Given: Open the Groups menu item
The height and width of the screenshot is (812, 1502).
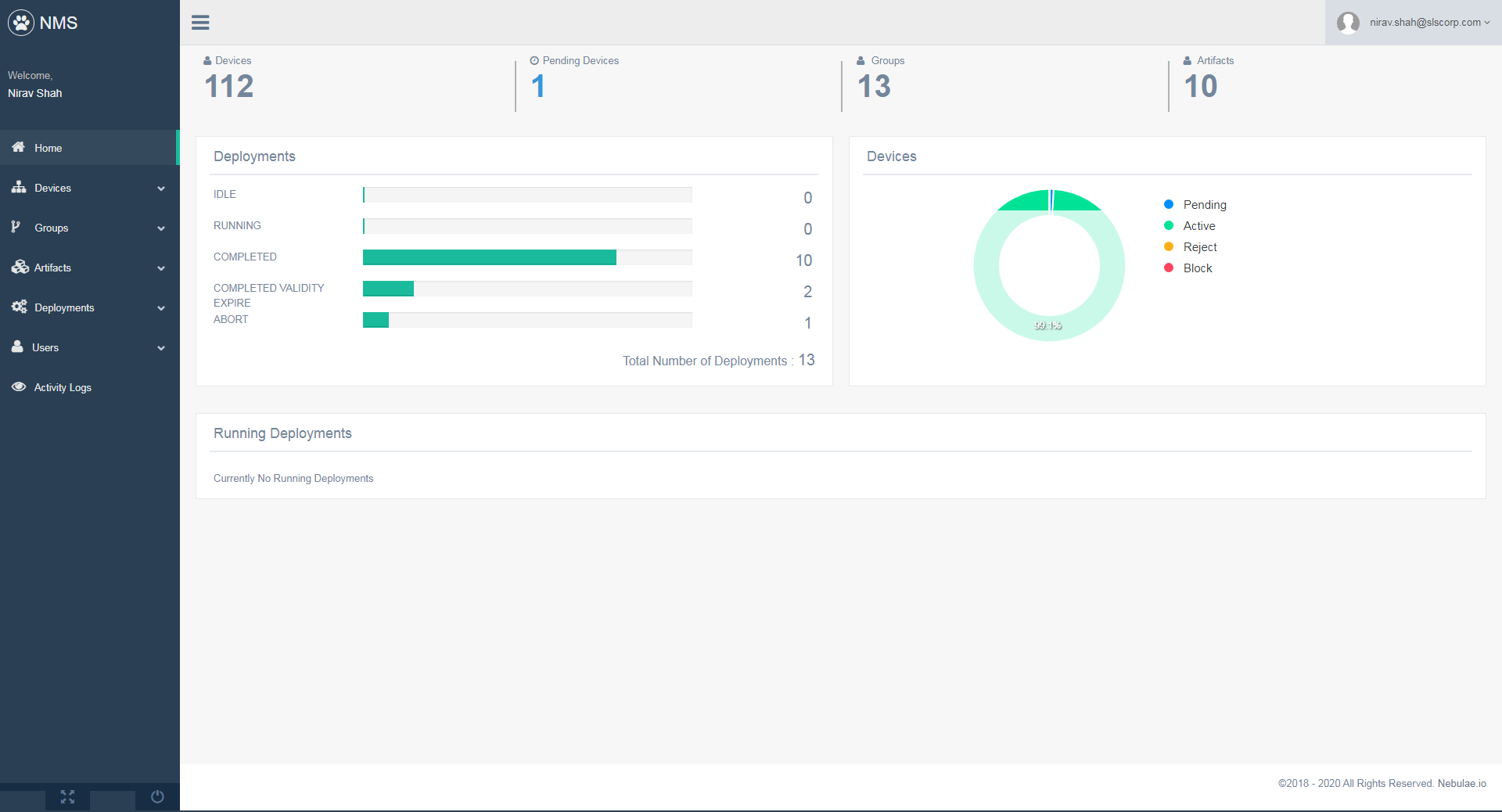Looking at the screenshot, I should (x=89, y=228).
